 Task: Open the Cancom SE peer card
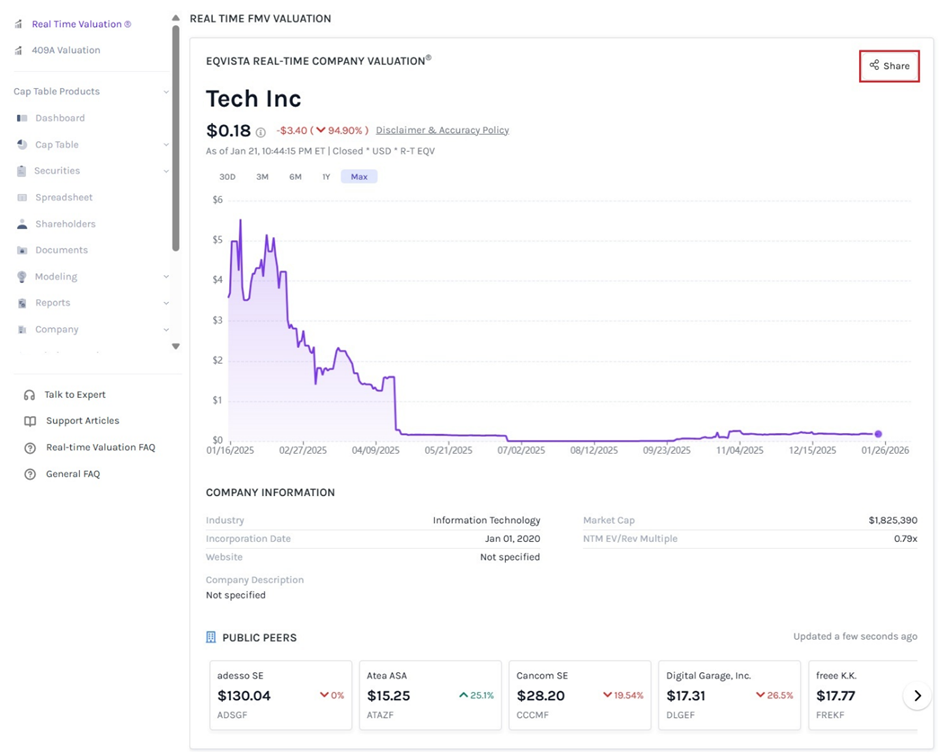[580, 695]
